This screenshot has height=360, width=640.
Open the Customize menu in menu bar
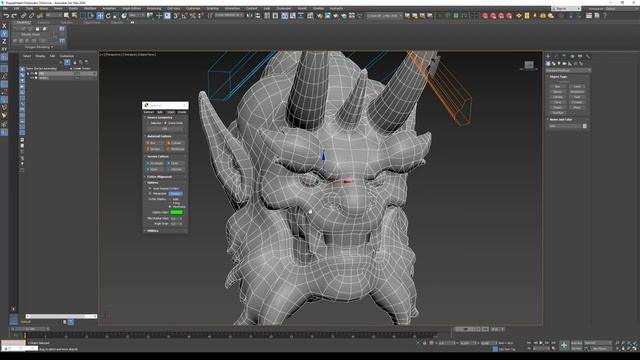tap(193, 8)
